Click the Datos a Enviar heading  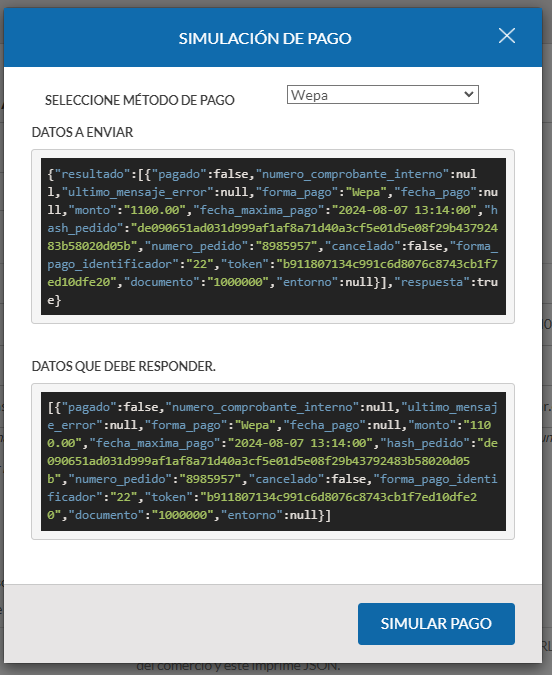pyautogui.click(x=82, y=132)
